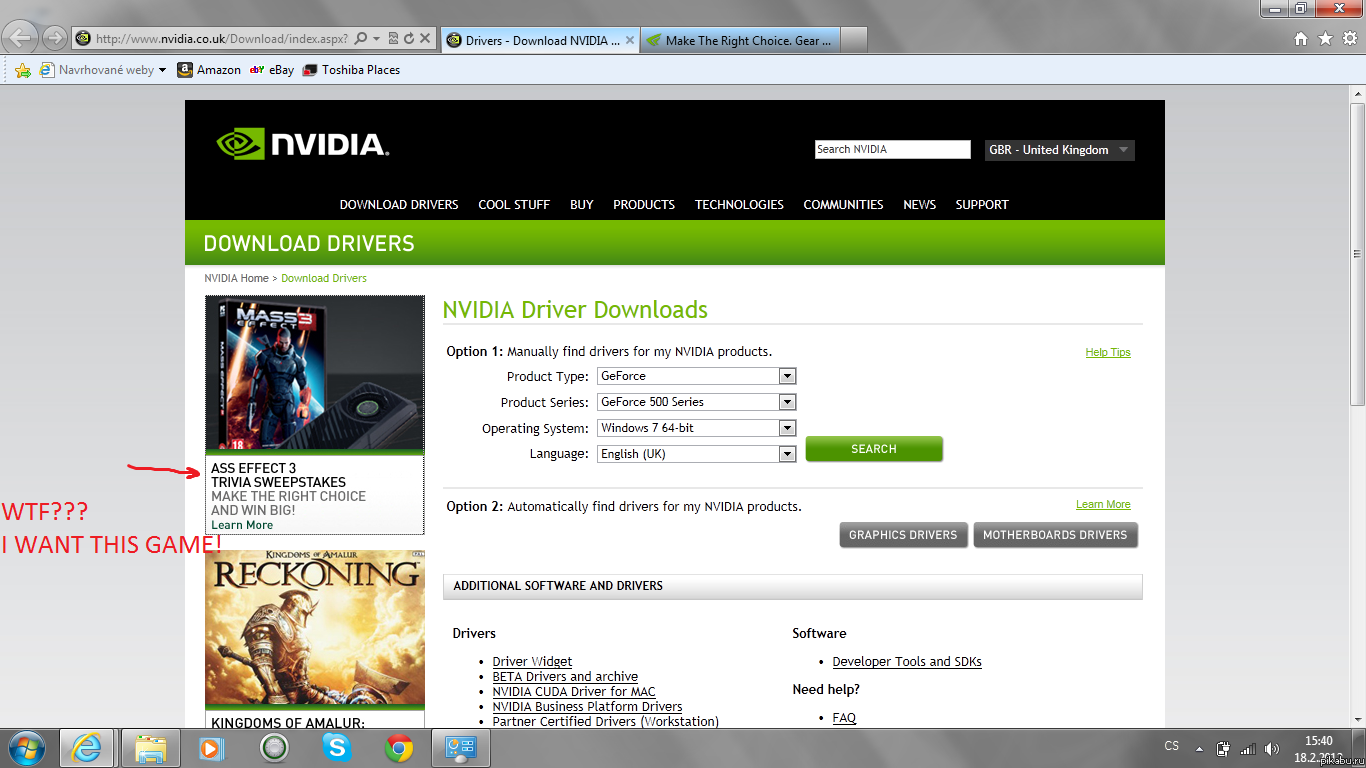Image resolution: width=1366 pixels, height=768 pixels.
Task: Open the Favorites star at top right
Action: pyautogui.click(x=1325, y=39)
